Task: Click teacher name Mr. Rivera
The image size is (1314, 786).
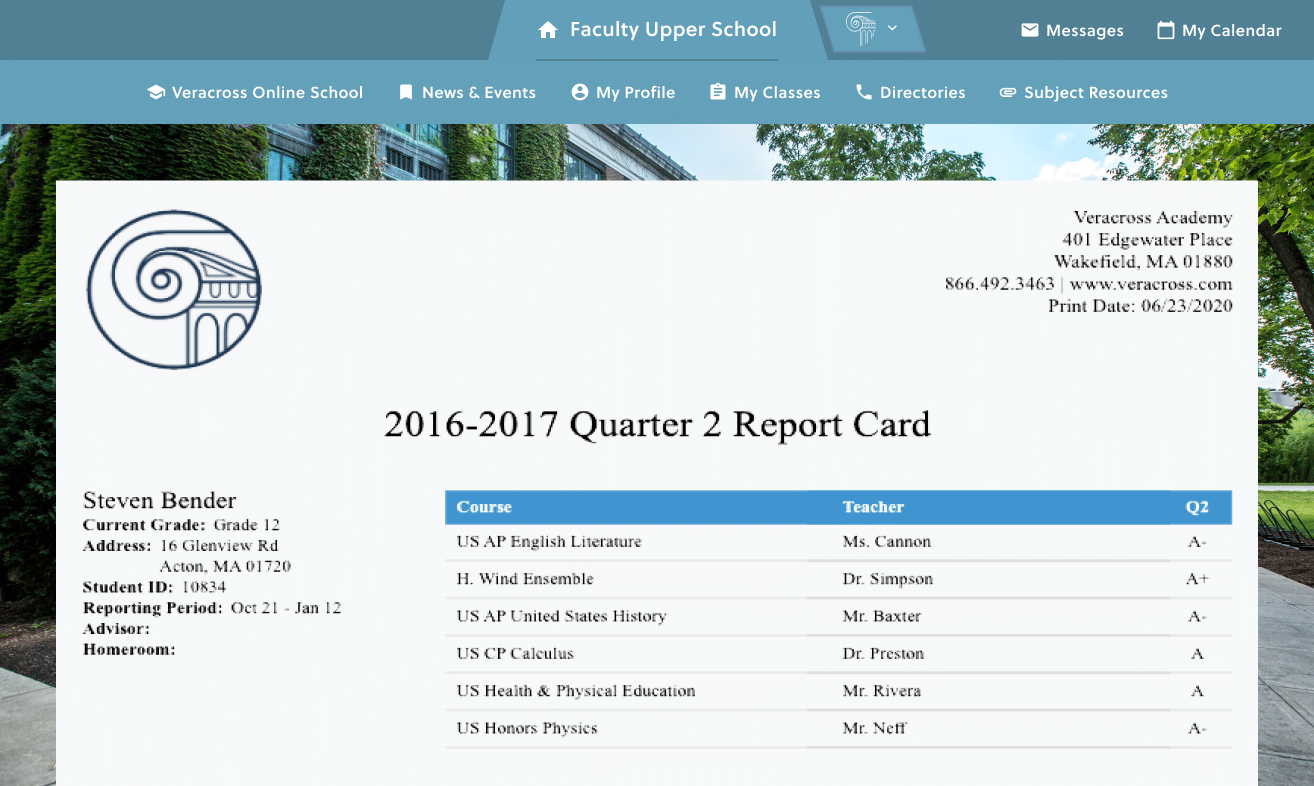Action: 882,691
